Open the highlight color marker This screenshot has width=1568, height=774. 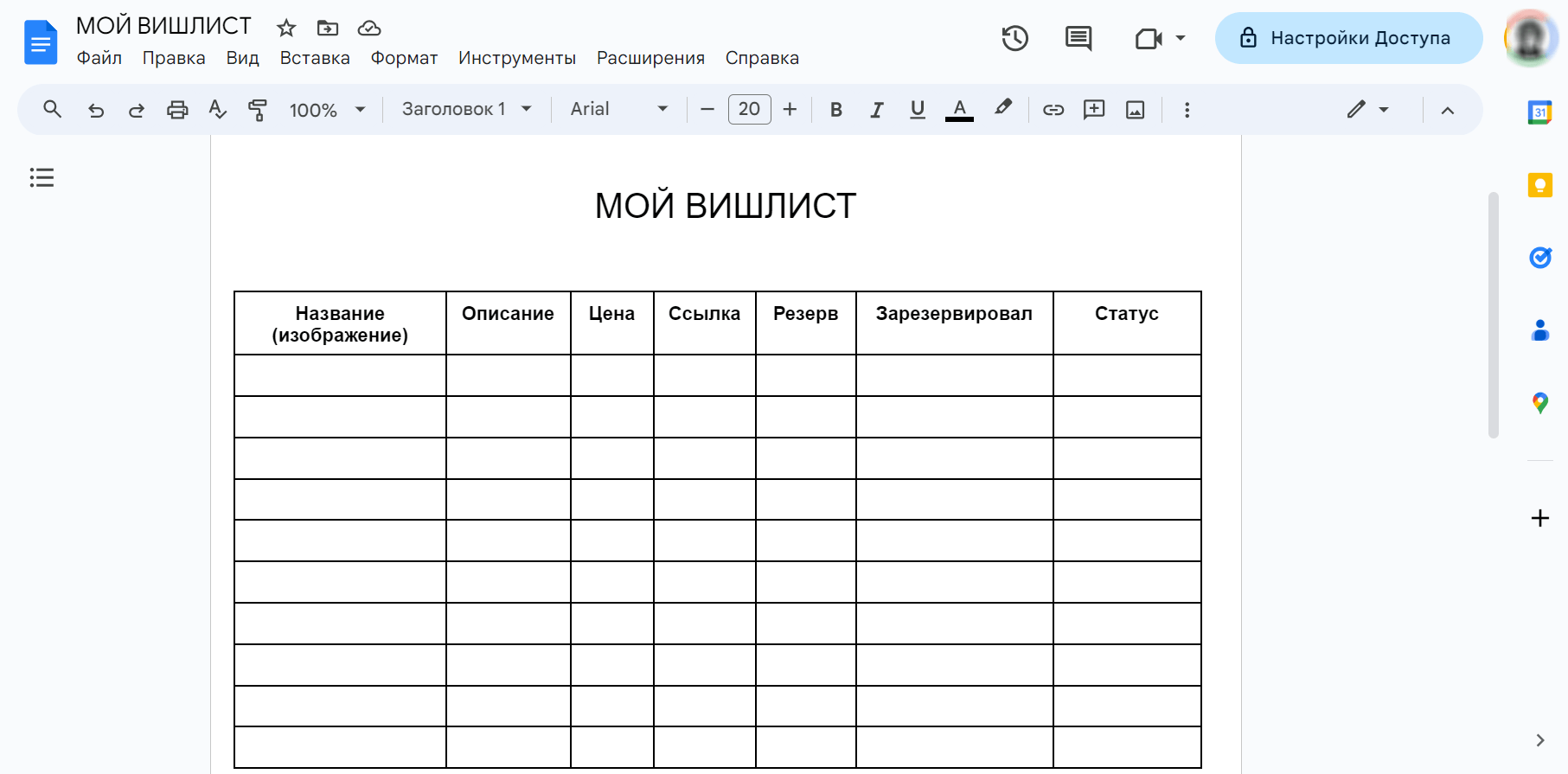pyautogui.click(x=1003, y=108)
